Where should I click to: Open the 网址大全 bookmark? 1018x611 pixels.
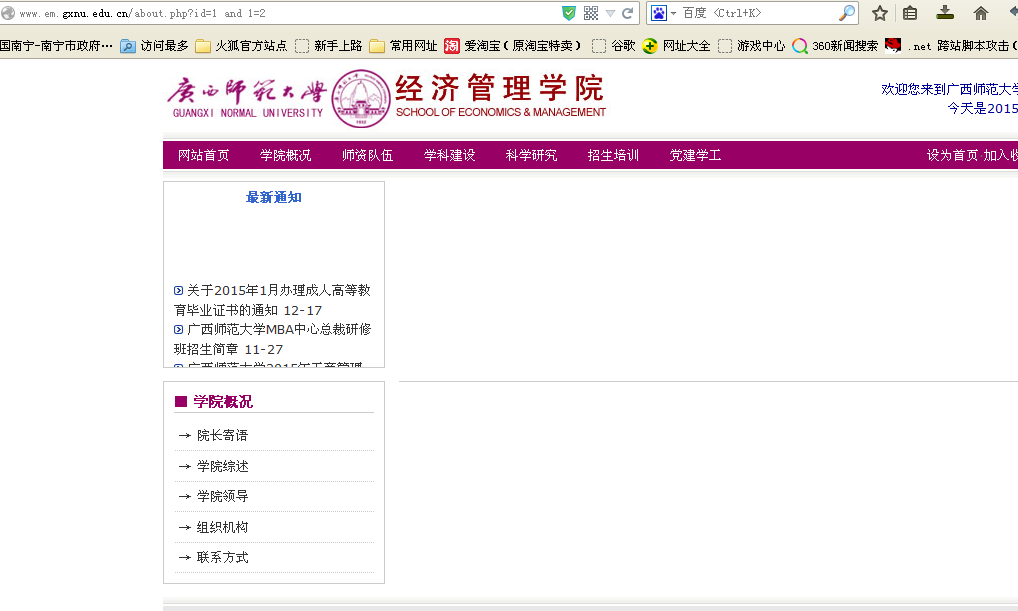click(x=676, y=45)
